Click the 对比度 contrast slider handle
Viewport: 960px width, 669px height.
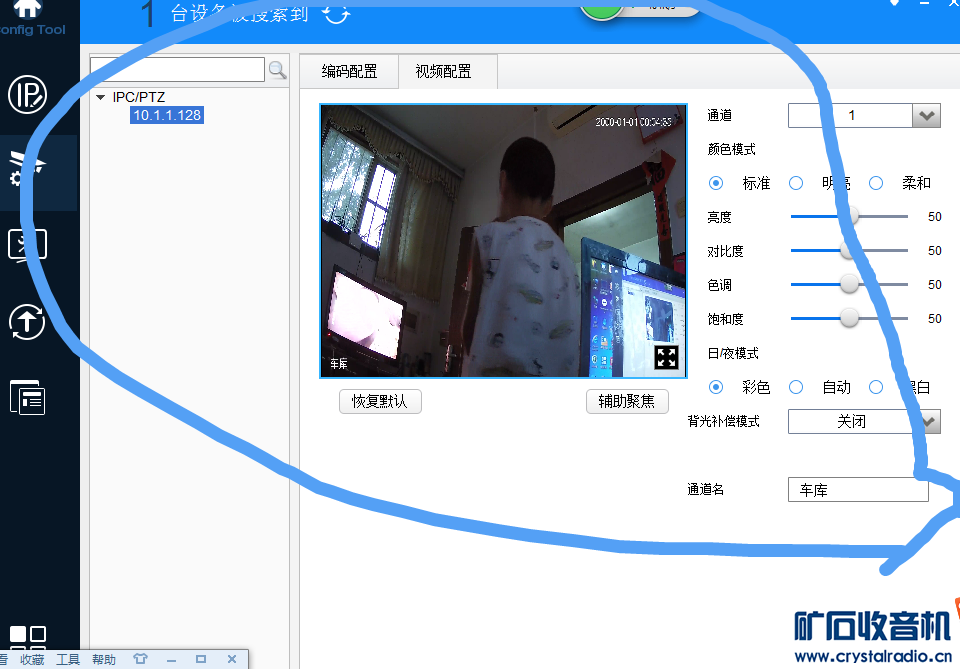[x=849, y=250]
